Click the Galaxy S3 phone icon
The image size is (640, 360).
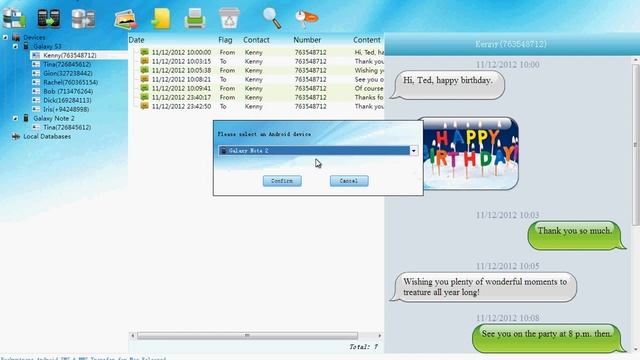point(26,46)
